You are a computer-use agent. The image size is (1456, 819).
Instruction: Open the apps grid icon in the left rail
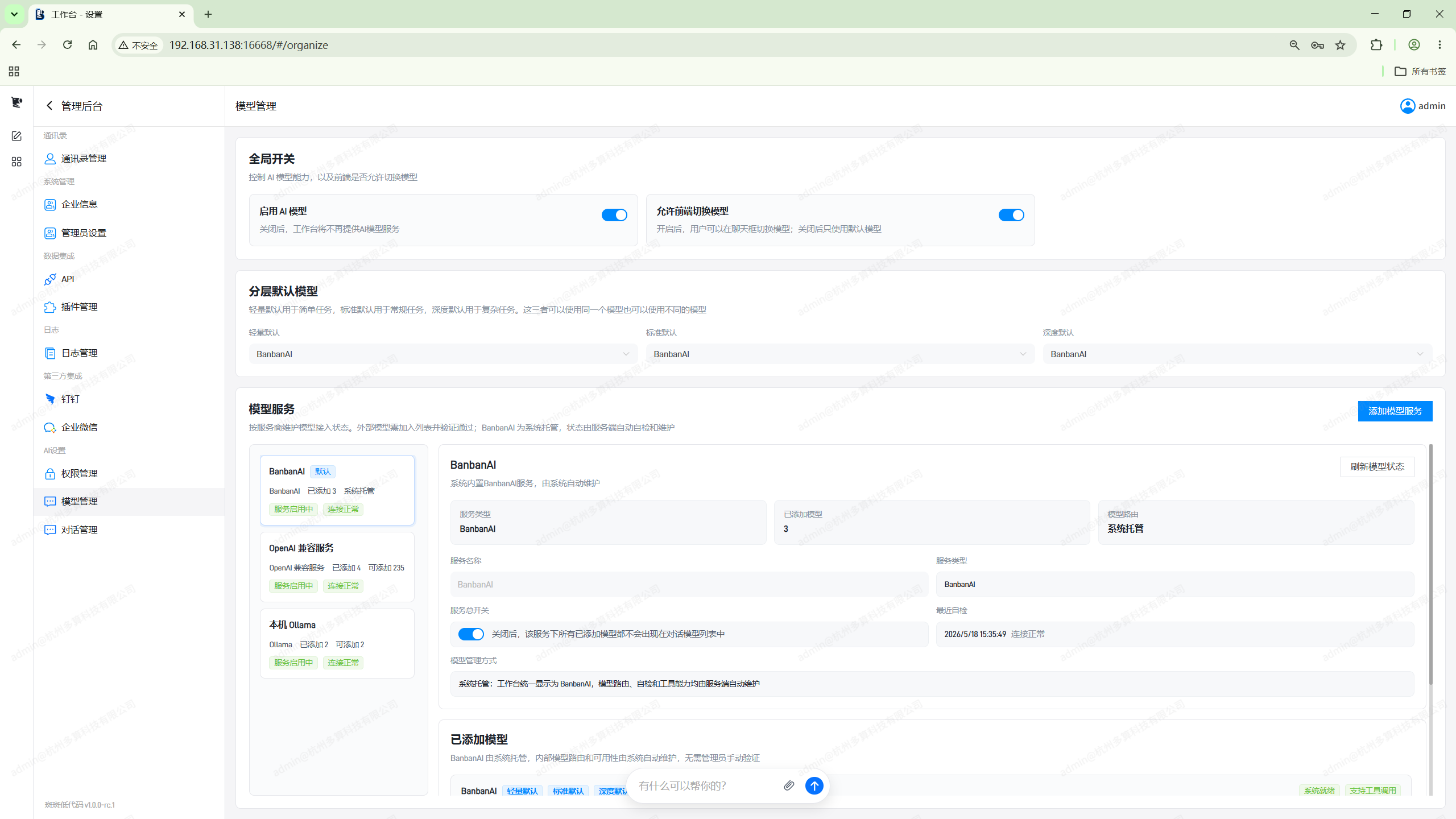(x=16, y=162)
